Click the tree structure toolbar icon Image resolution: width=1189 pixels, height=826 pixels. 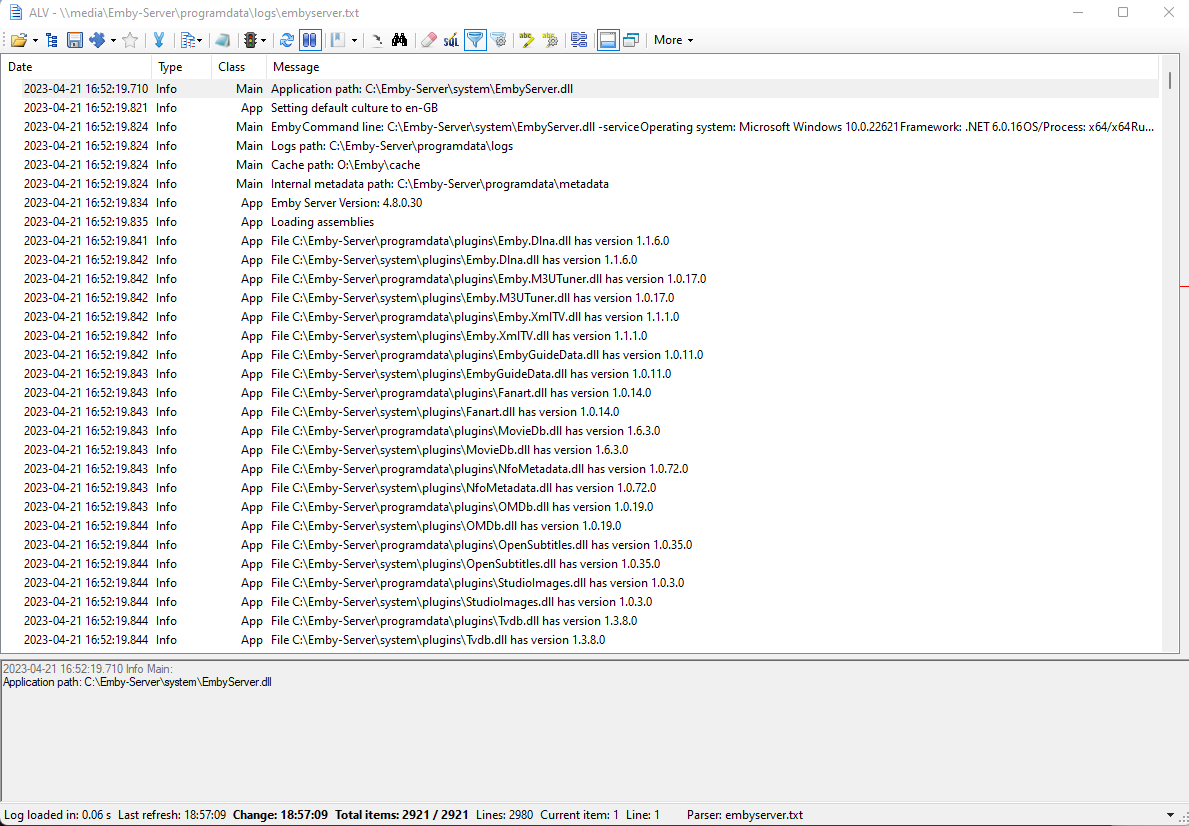[52, 40]
